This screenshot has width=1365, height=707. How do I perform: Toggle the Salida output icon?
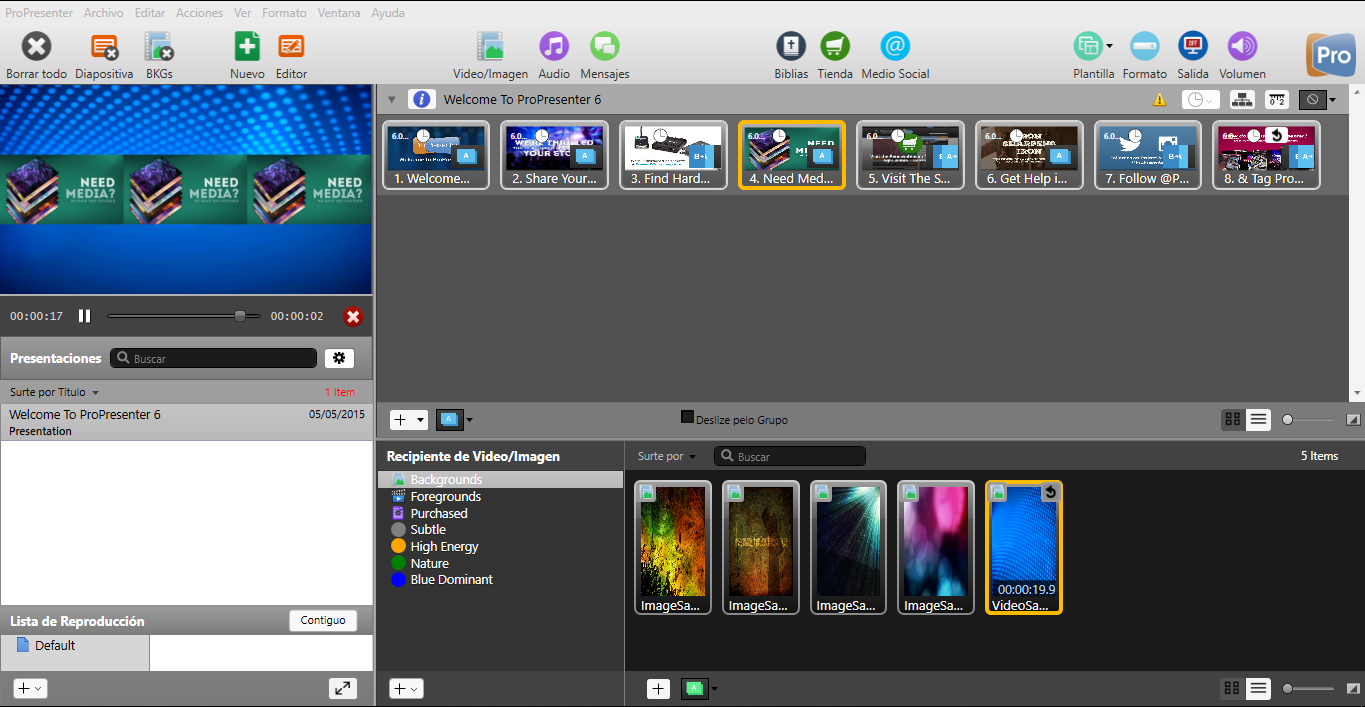(1193, 47)
